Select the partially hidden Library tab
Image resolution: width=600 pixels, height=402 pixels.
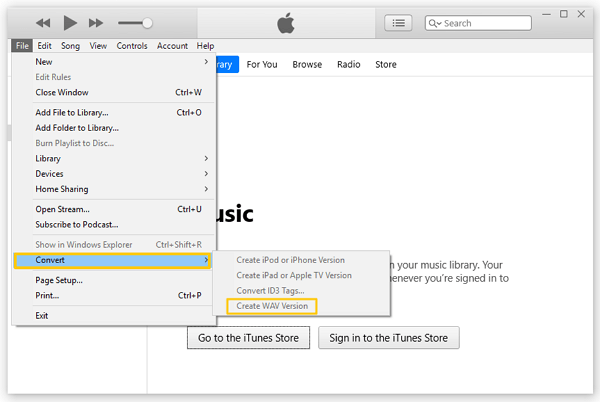[227, 65]
